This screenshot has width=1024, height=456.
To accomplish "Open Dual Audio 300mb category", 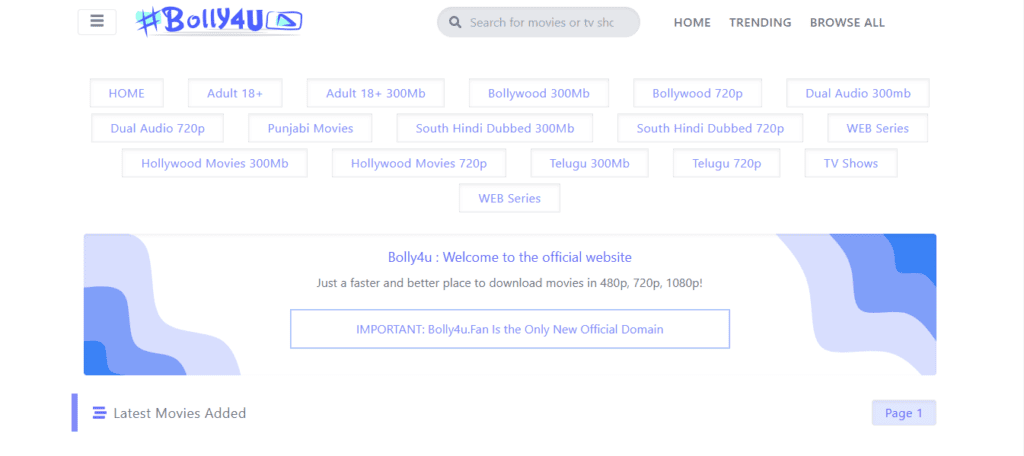I will [857, 93].
